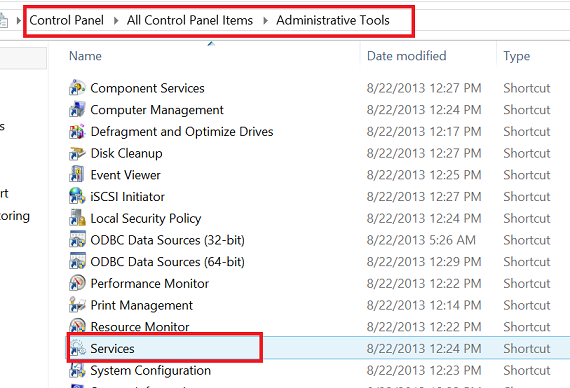
Task: Select Print Management file name
Action: click(141, 305)
